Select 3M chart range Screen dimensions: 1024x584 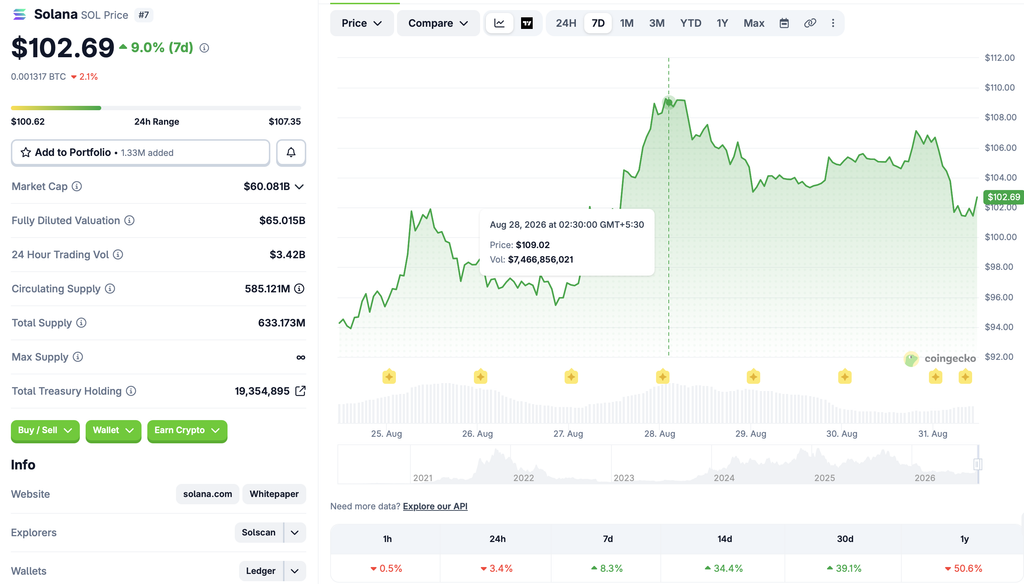[x=657, y=23]
